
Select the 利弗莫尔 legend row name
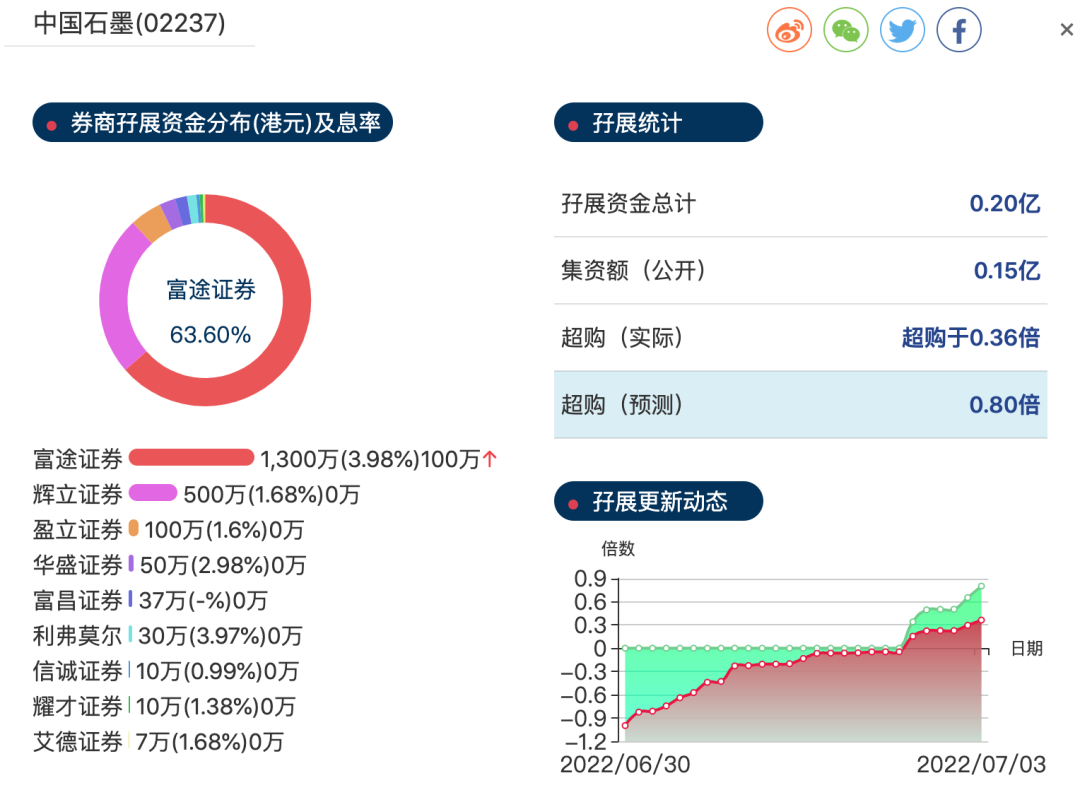(x=78, y=635)
